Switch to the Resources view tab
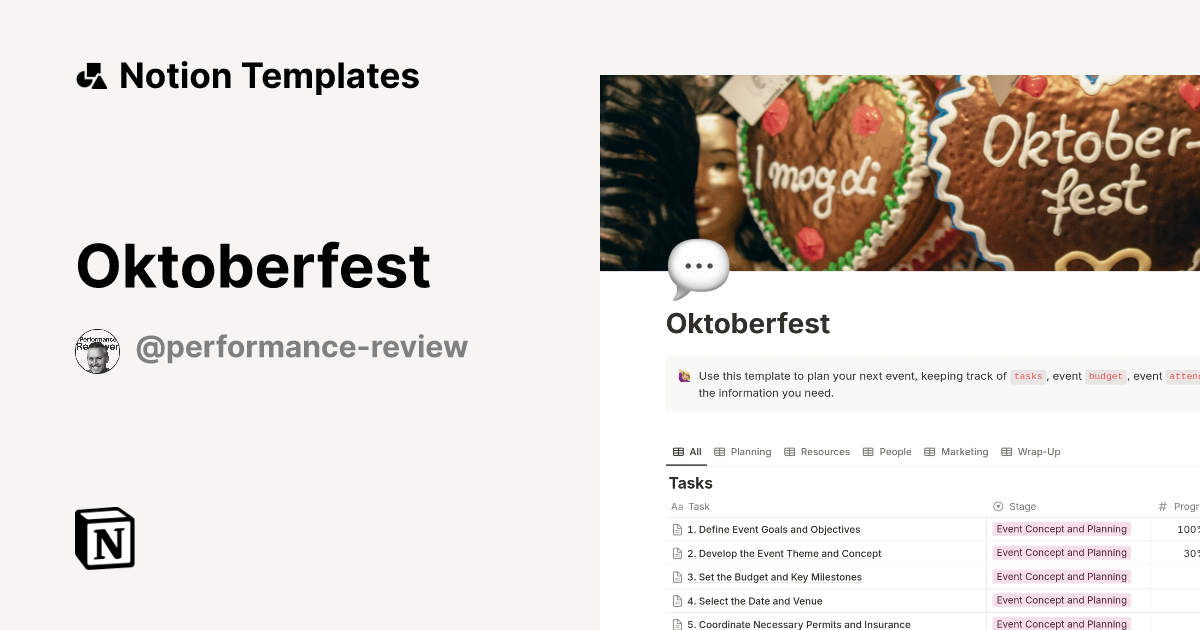This screenshot has height=630, width=1200. coord(824,451)
